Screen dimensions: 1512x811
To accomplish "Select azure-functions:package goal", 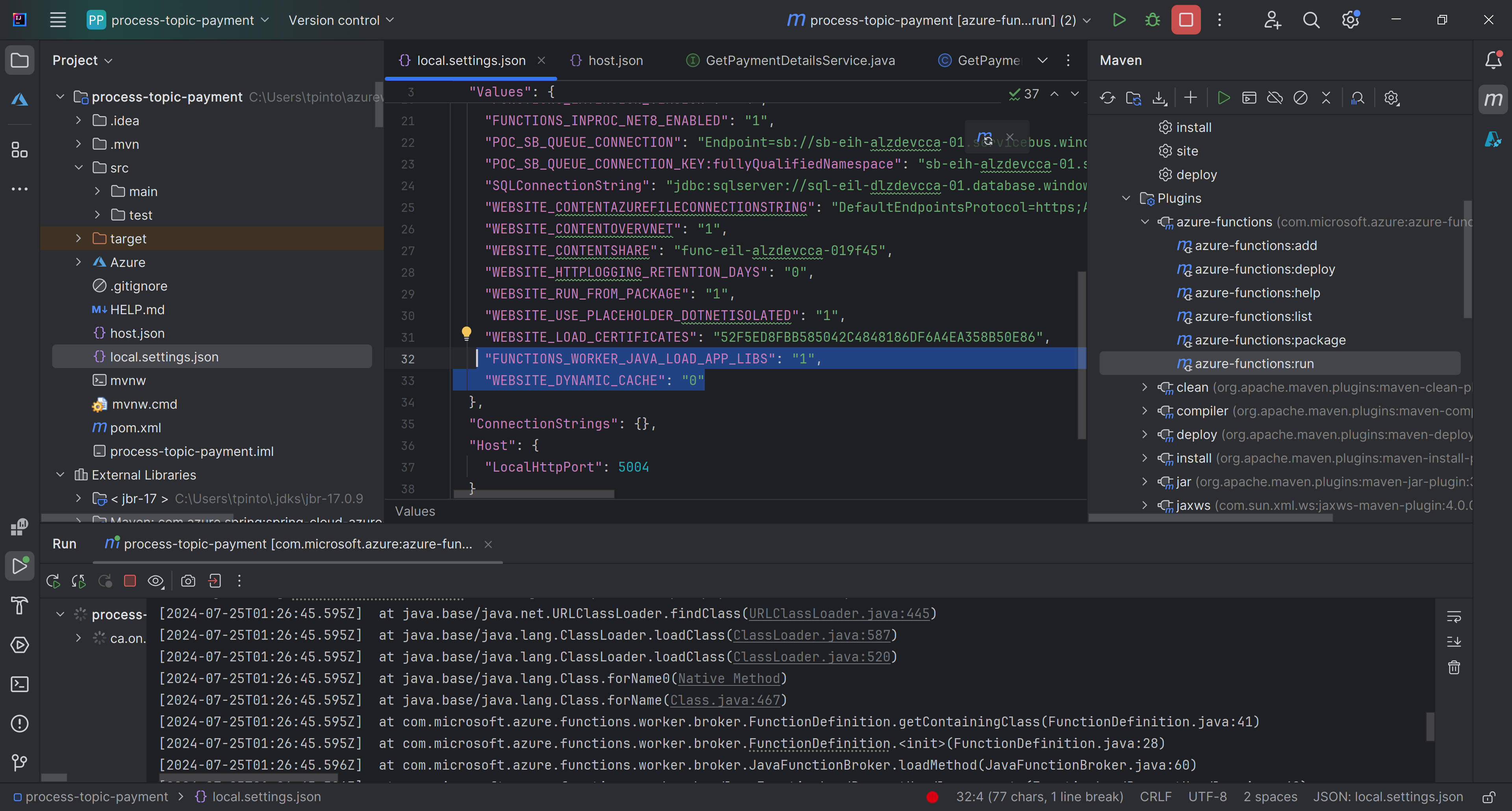I will pyautogui.click(x=1270, y=340).
